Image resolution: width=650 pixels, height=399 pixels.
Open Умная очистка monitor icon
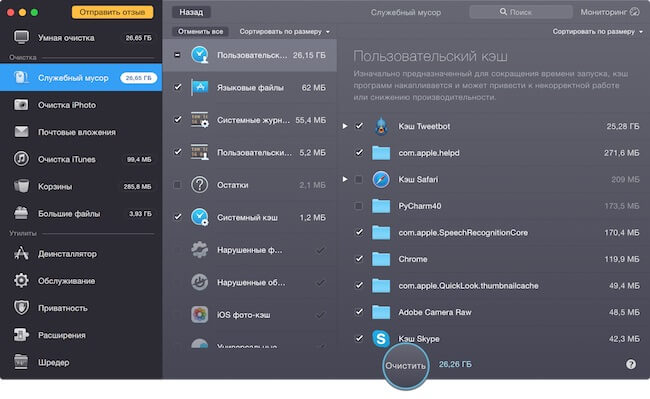(21, 37)
